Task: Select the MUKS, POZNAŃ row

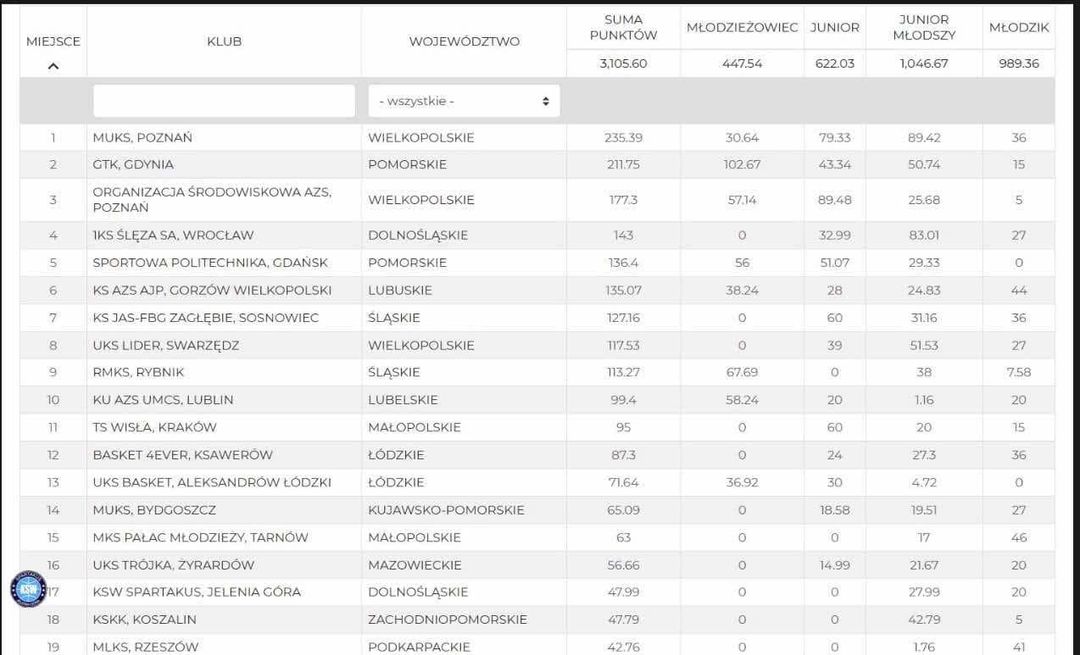Action: coord(537,138)
